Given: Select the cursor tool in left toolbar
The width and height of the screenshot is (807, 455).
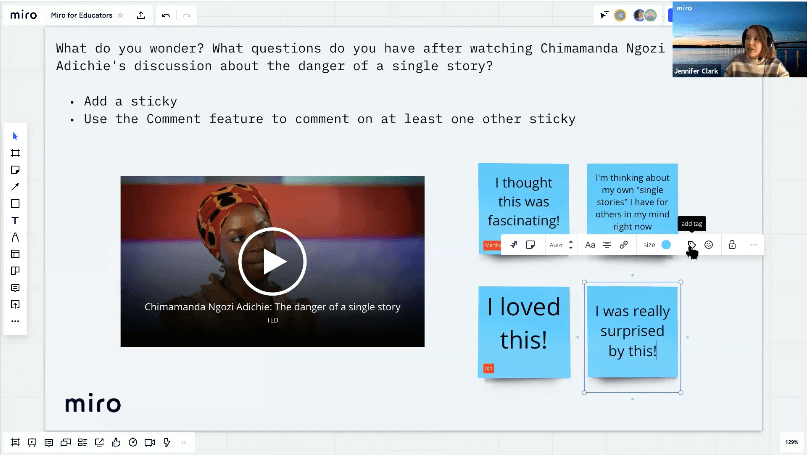Looking at the screenshot, I should coord(15,136).
